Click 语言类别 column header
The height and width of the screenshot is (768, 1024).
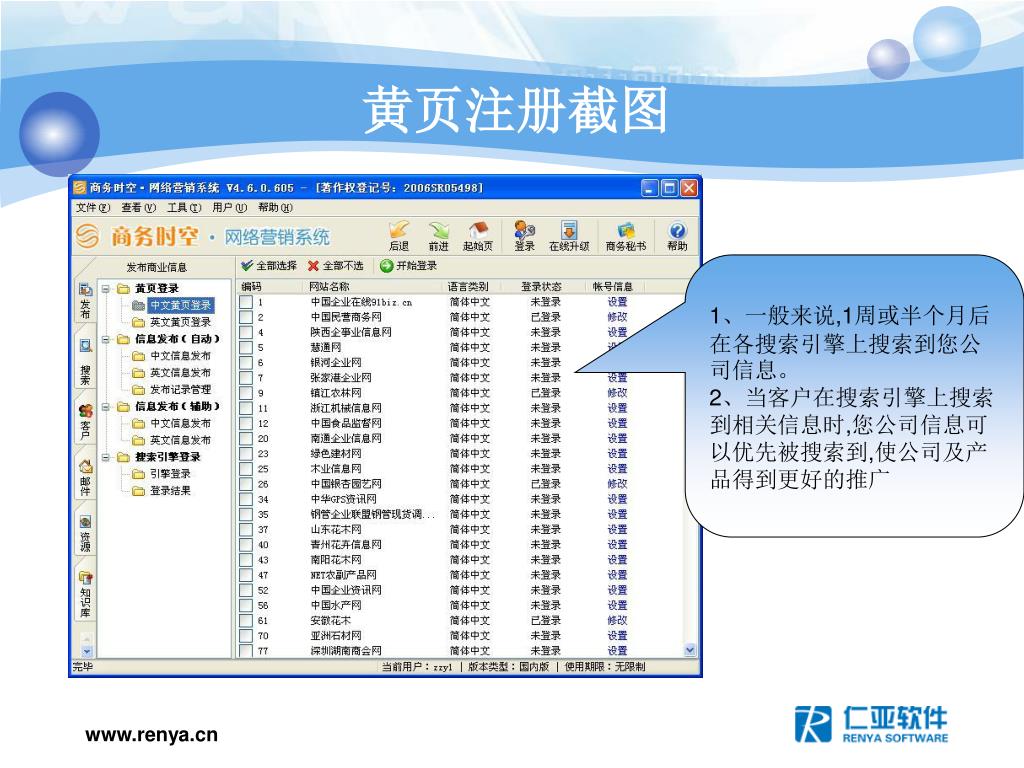(x=468, y=286)
